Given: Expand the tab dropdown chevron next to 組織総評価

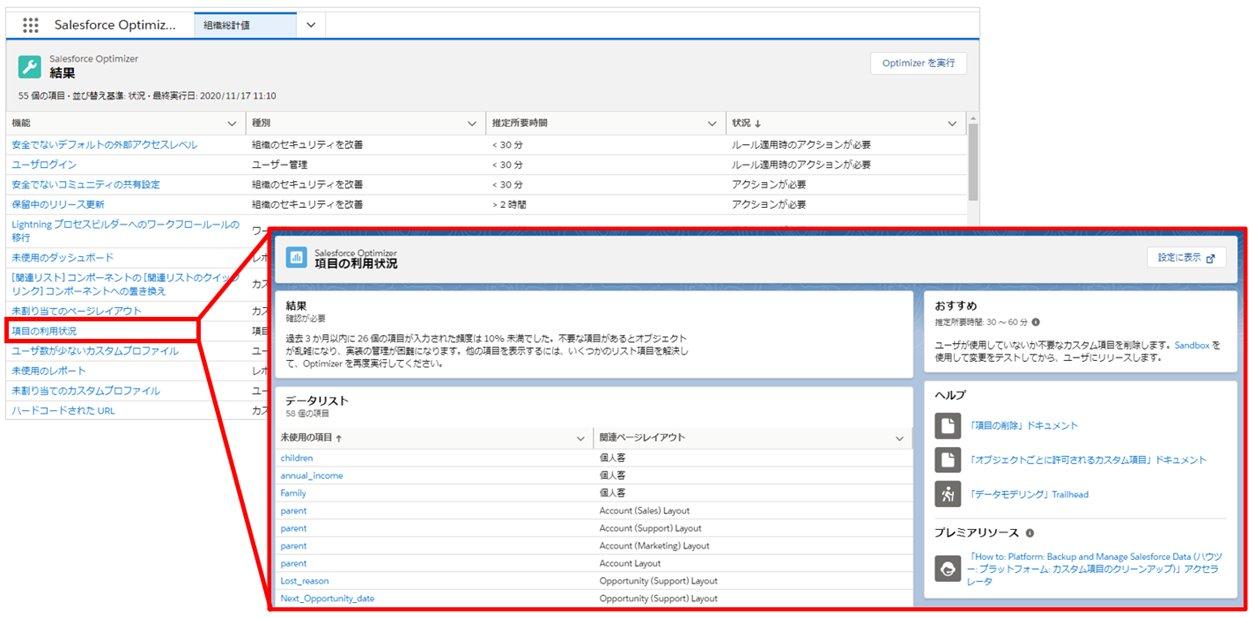Looking at the screenshot, I should [311, 25].
